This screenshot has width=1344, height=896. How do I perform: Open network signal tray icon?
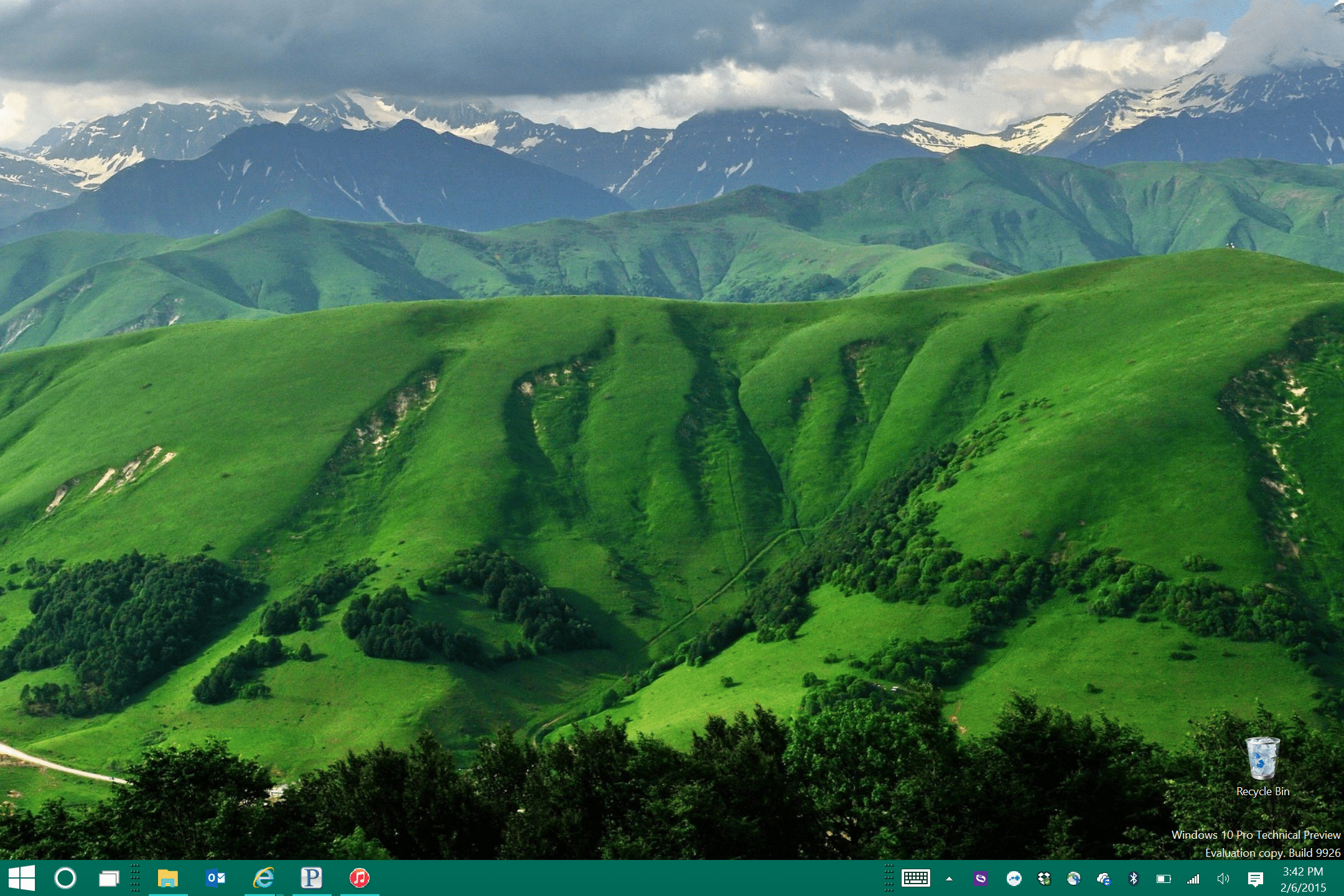click(x=1193, y=879)
